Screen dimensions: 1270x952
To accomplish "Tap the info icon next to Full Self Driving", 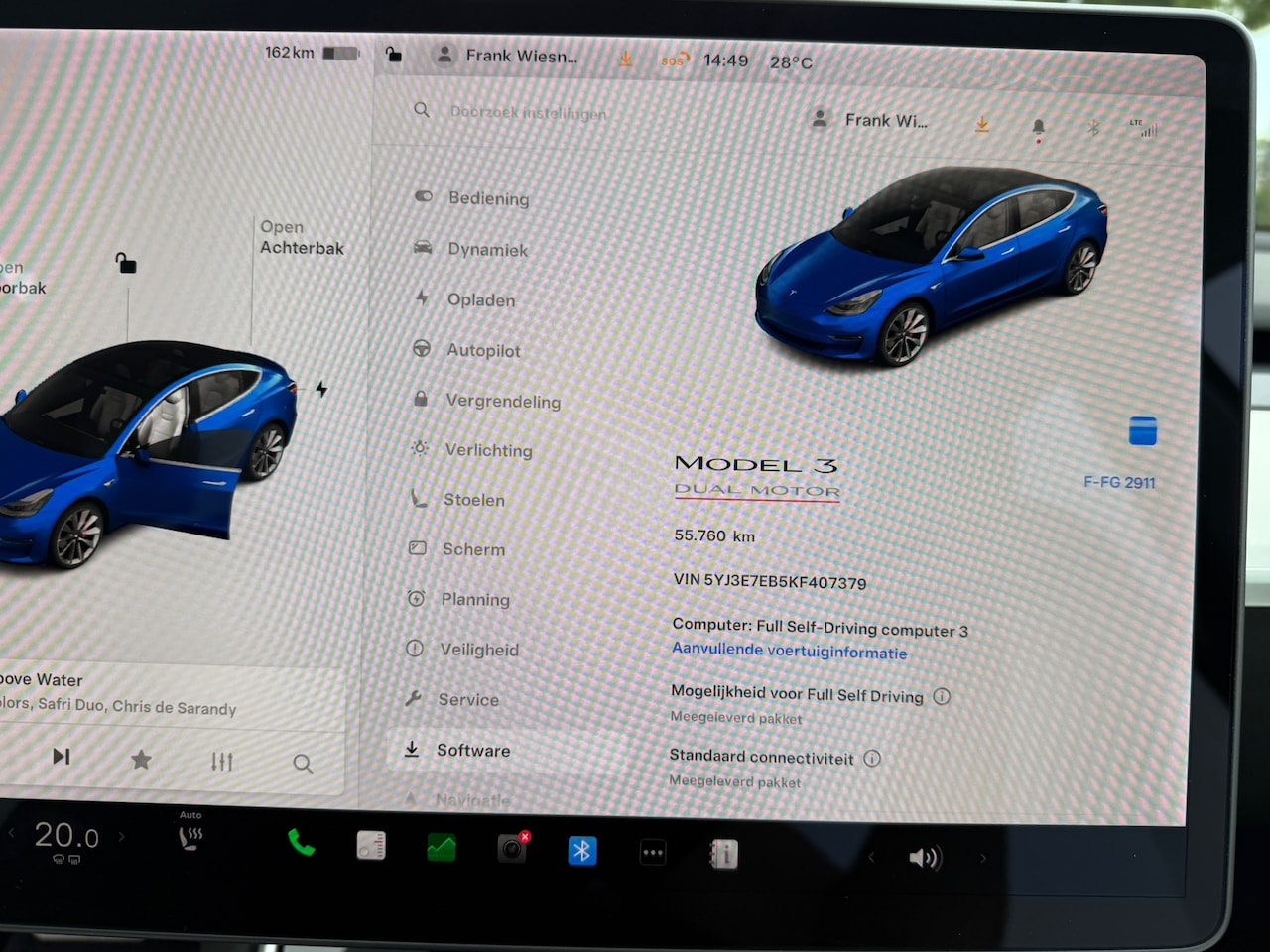I will (942, 696).
